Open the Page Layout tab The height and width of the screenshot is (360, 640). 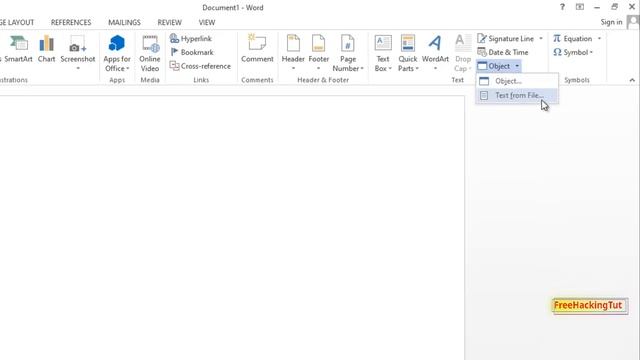(x=17, y=22)
